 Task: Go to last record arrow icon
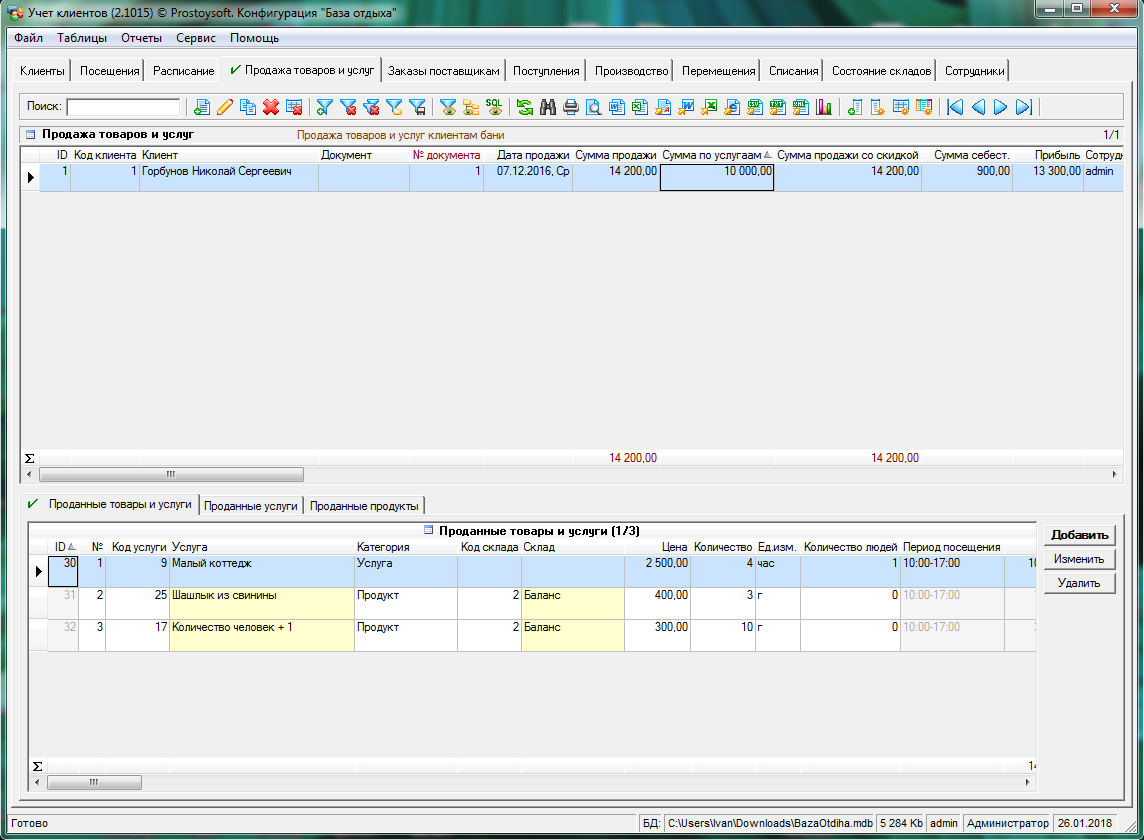pyautogui.click(x=1023, y=107)
